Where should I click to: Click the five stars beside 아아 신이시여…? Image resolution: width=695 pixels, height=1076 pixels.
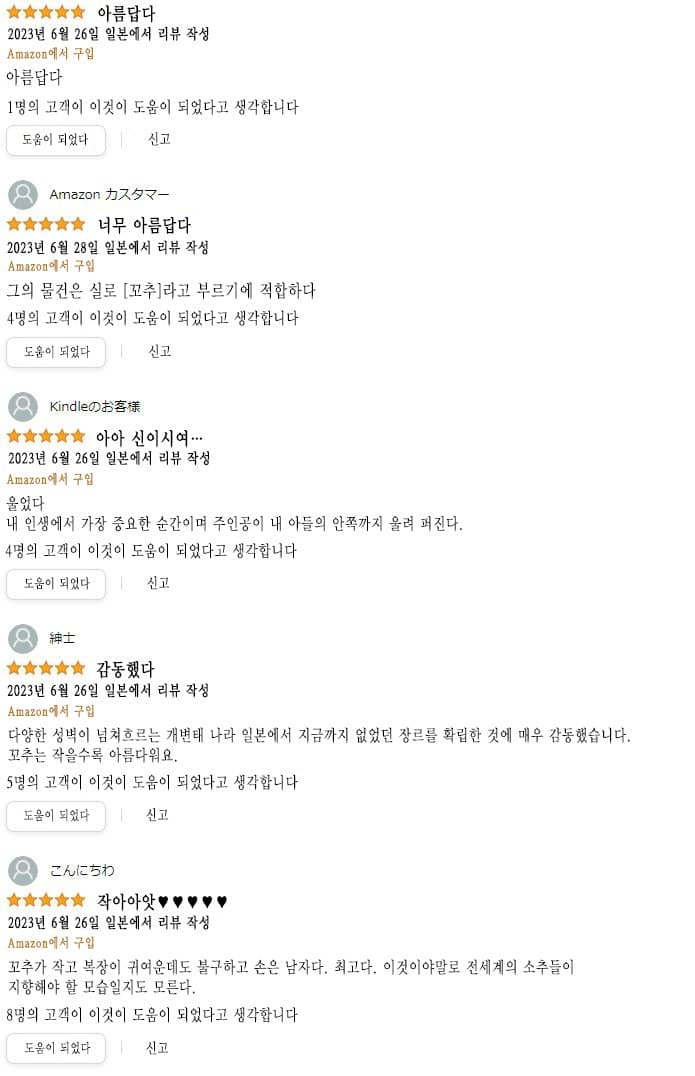46,436
